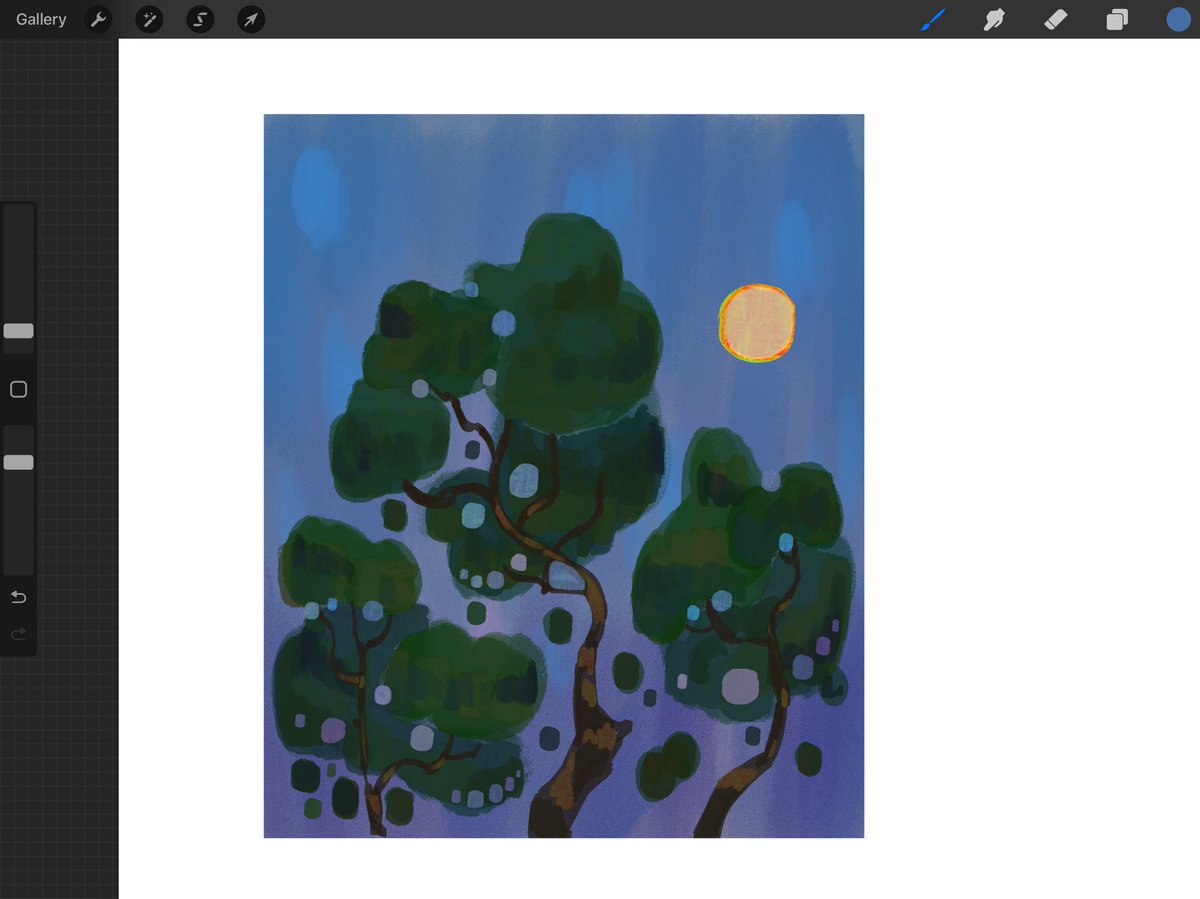
Task: Tap the orange moon on the canvas
Action: pos(757,322)
